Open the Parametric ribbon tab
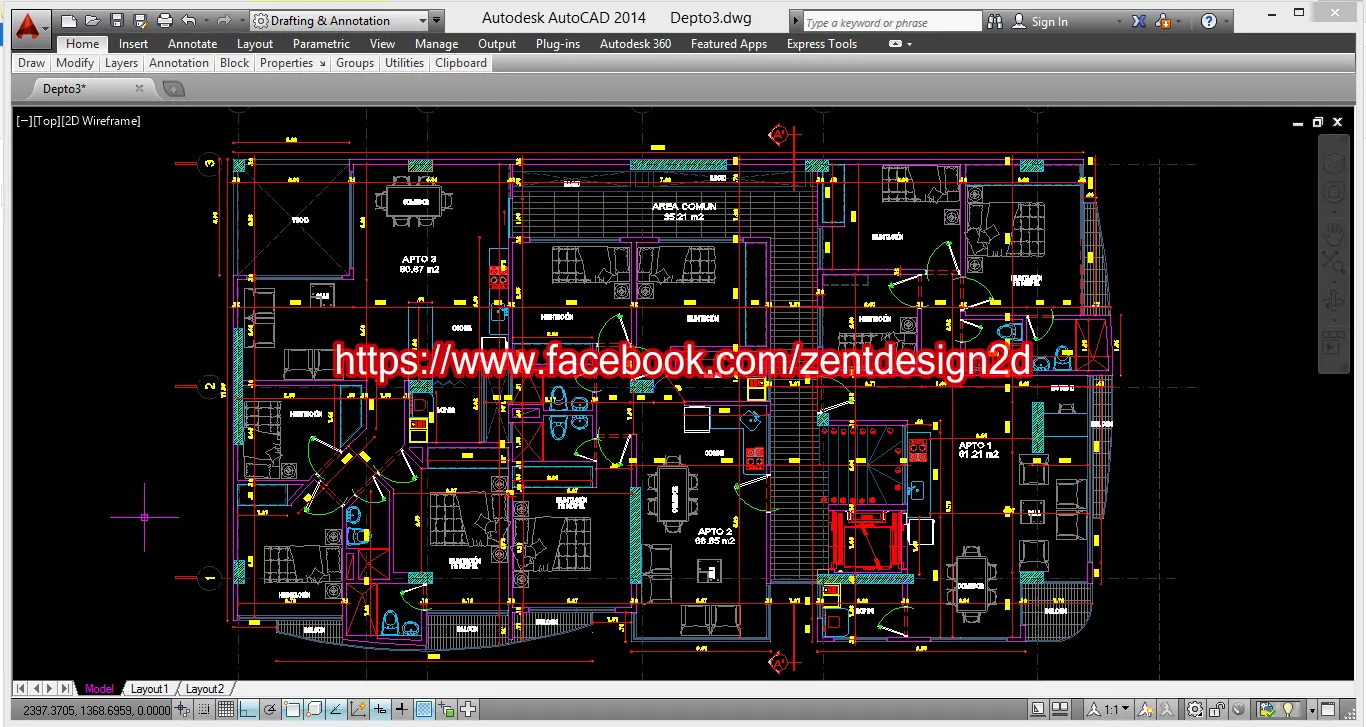Image resolution: width=1366 pixels, height=727 pixels. click(x=321, y=44)
